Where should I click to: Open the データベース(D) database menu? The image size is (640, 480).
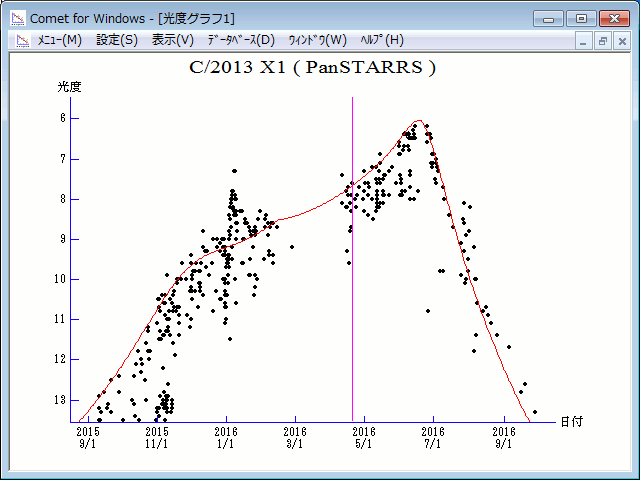[x=241, y=40]
